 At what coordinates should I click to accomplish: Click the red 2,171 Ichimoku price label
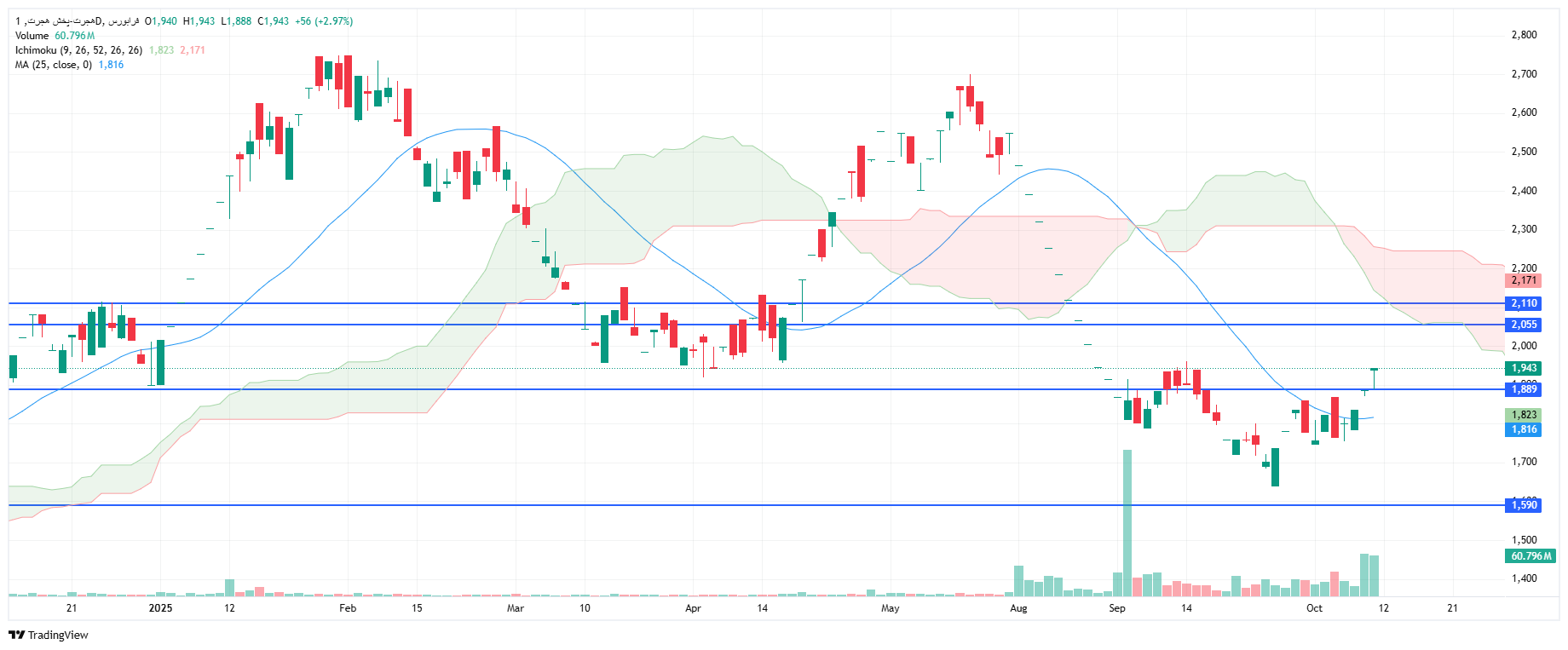[x=1524, y=280]
